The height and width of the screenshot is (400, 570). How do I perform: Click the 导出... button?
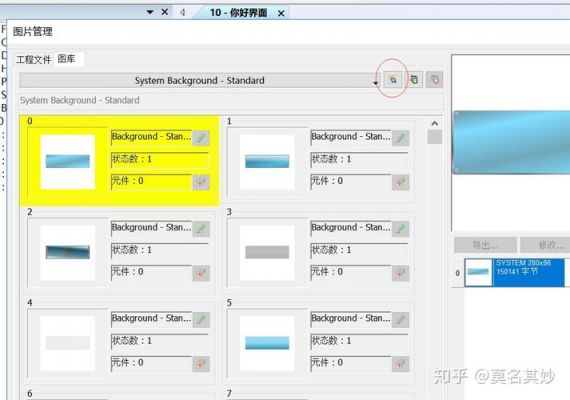[x=485, y=245]
